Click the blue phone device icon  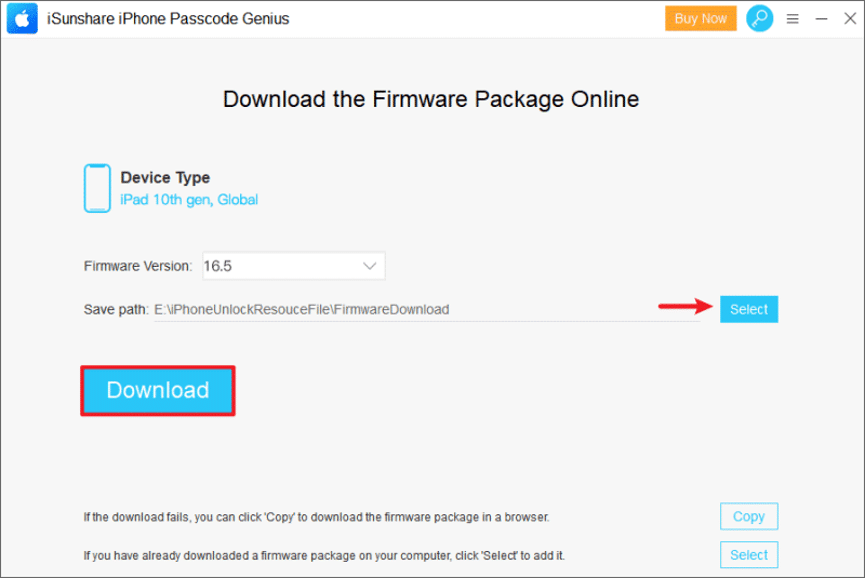(97, 188)
